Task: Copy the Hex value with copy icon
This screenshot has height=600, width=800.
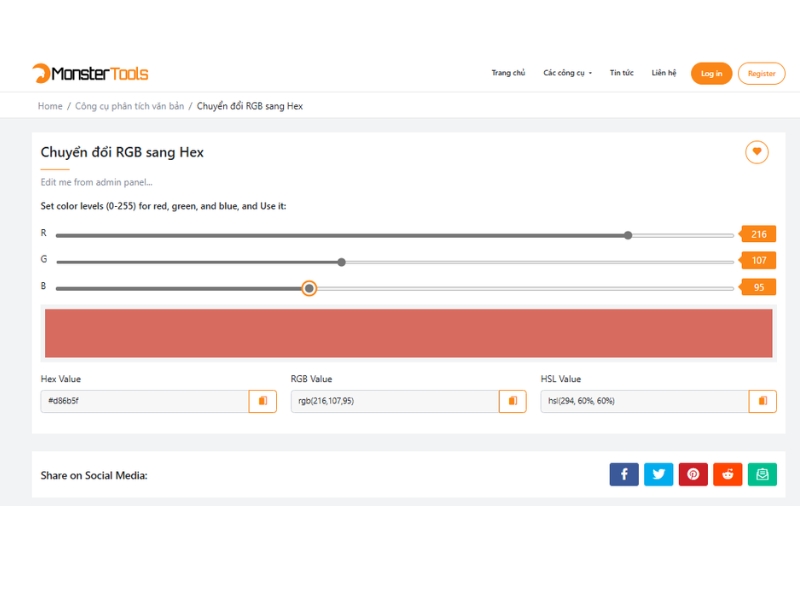Action: pyautogui.click(x=263, y=401)
